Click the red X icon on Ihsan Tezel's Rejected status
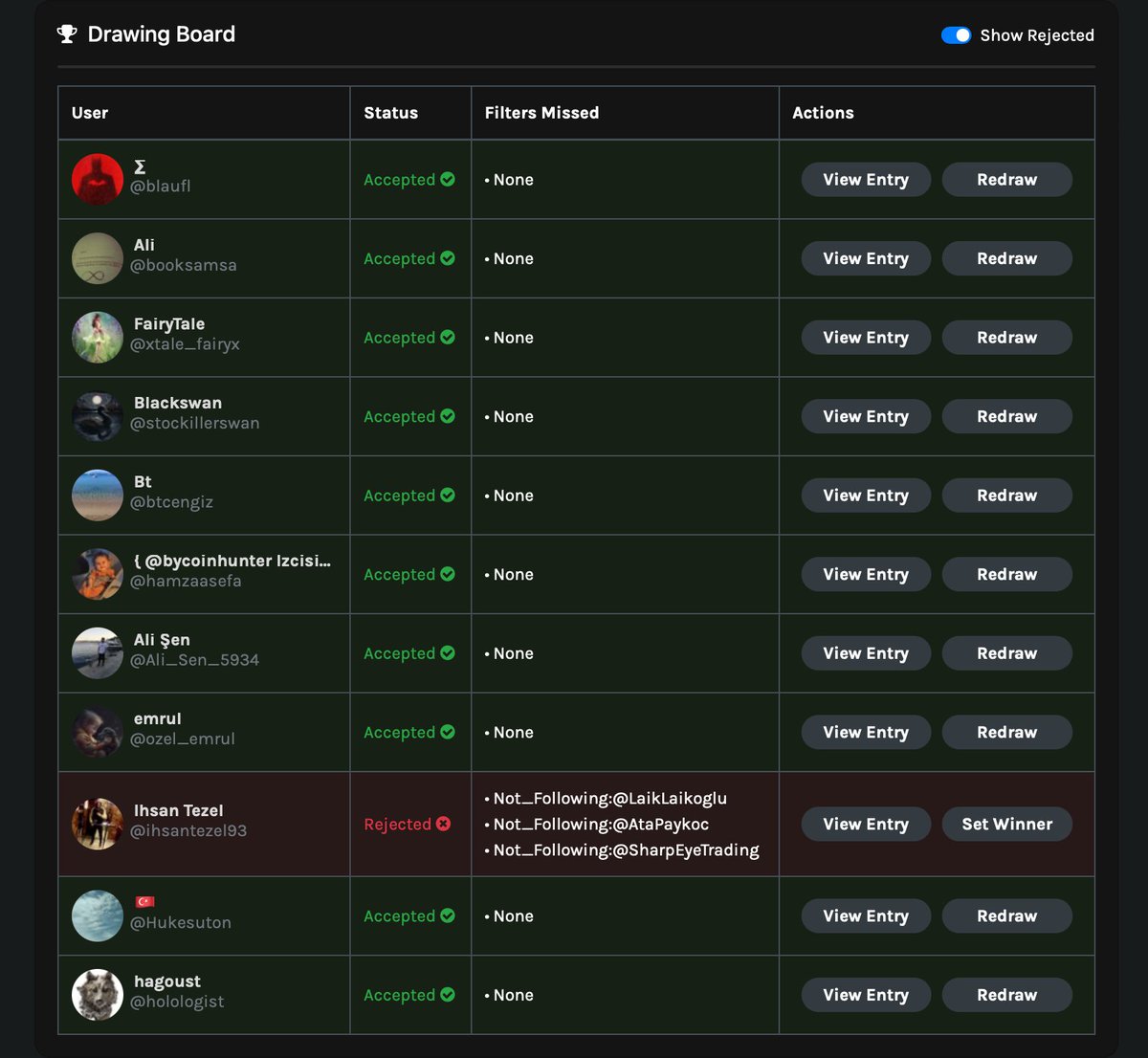This screenshot has height=1058, width=1148. [x=442, y=824]
